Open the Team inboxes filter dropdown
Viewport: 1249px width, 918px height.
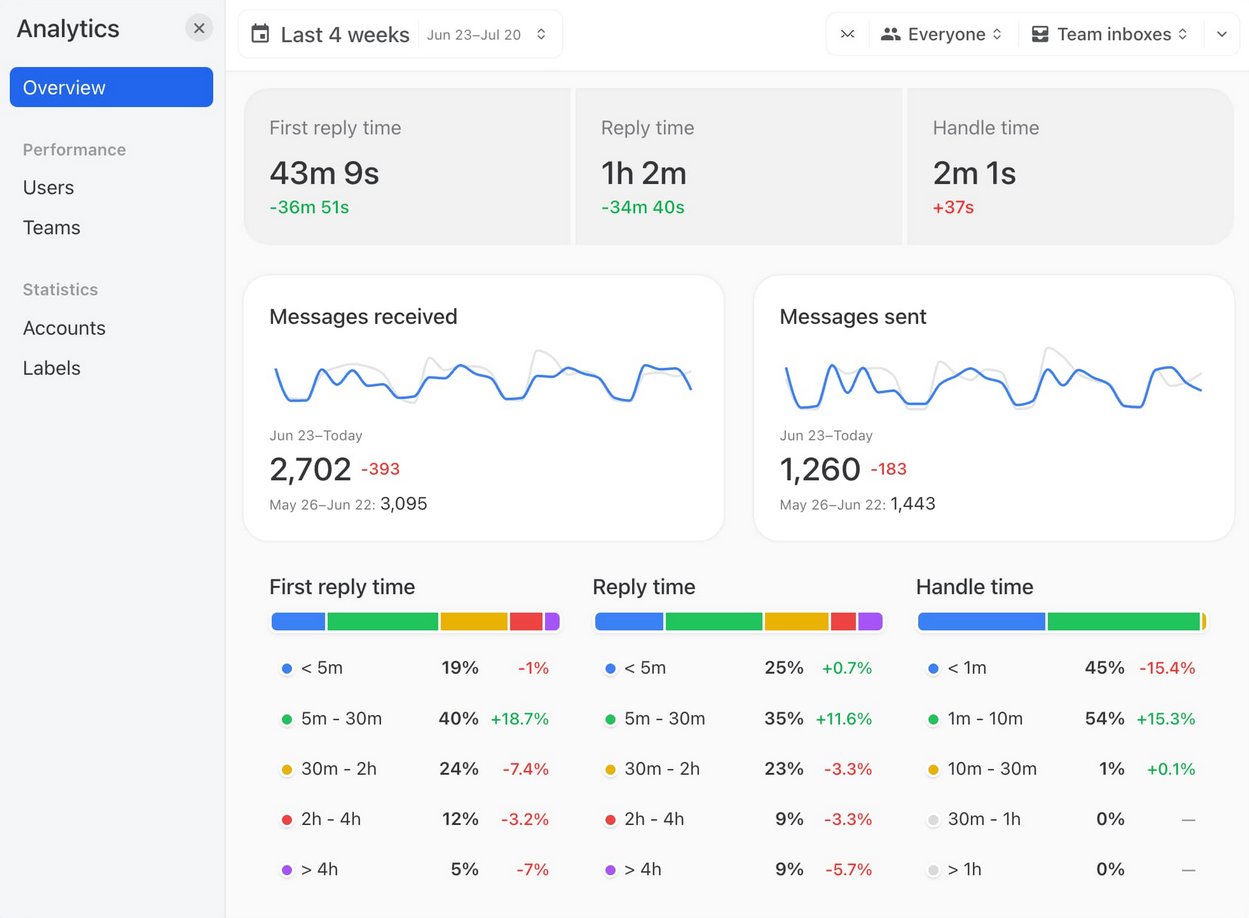[1110, 34]
